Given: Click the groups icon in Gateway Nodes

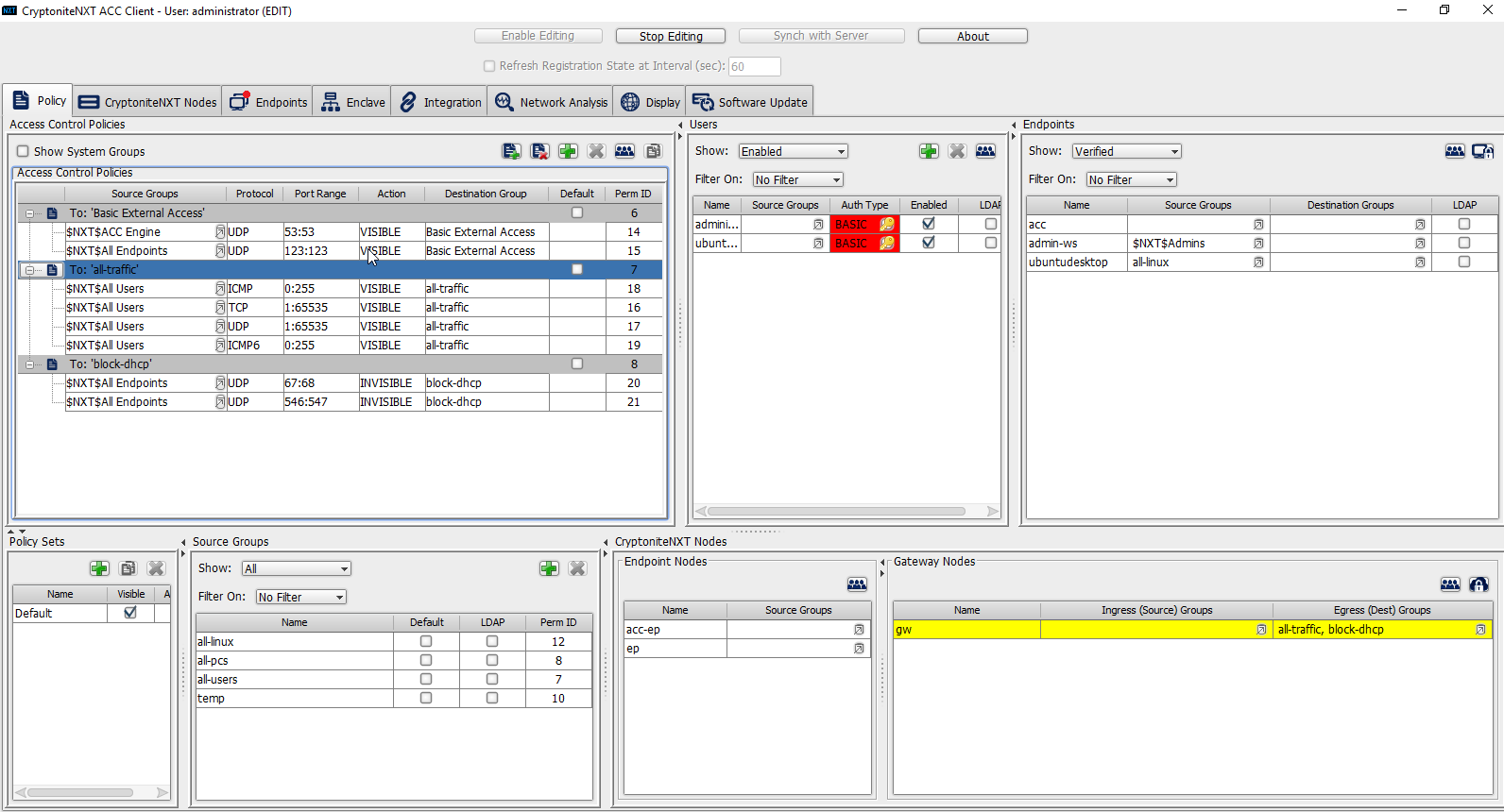Looking at the screenshot, I should click(x=1450, y=584).
